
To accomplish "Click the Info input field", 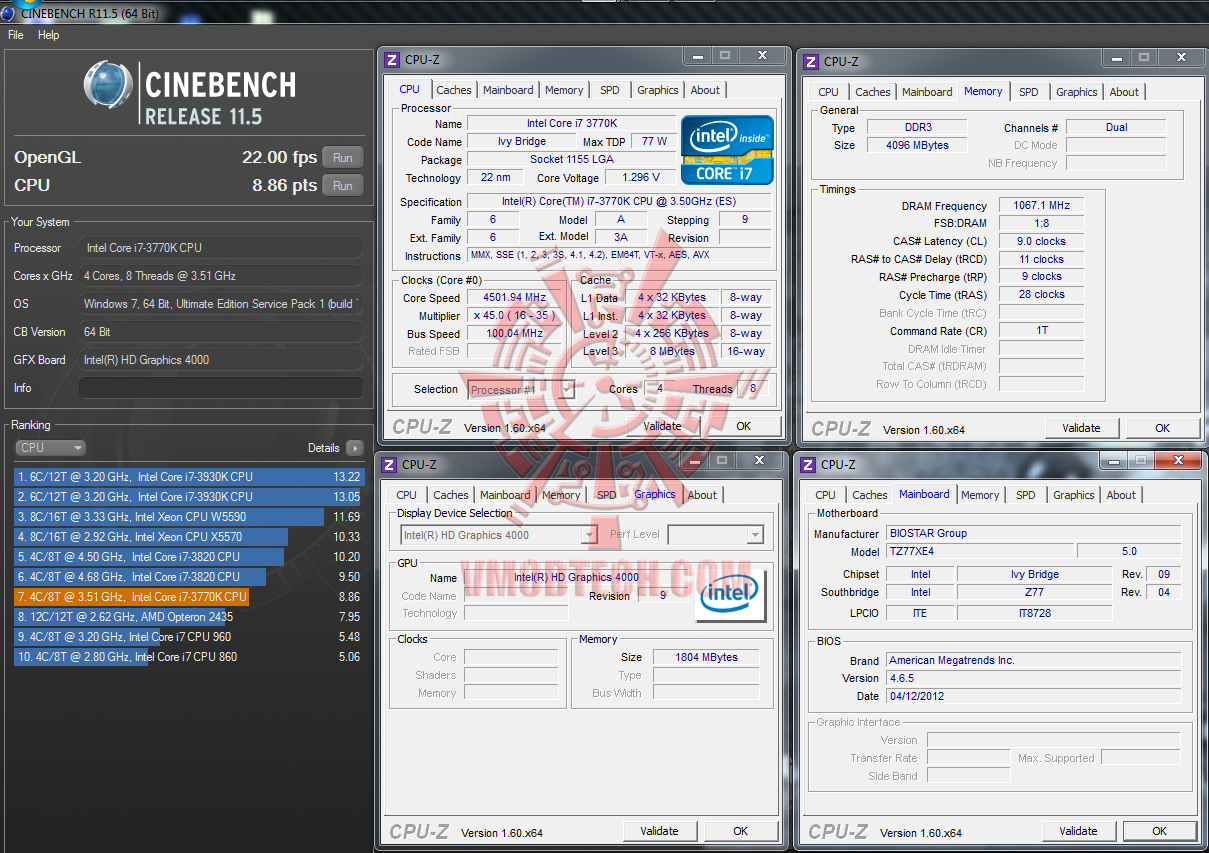I will (x=220, y=388).
